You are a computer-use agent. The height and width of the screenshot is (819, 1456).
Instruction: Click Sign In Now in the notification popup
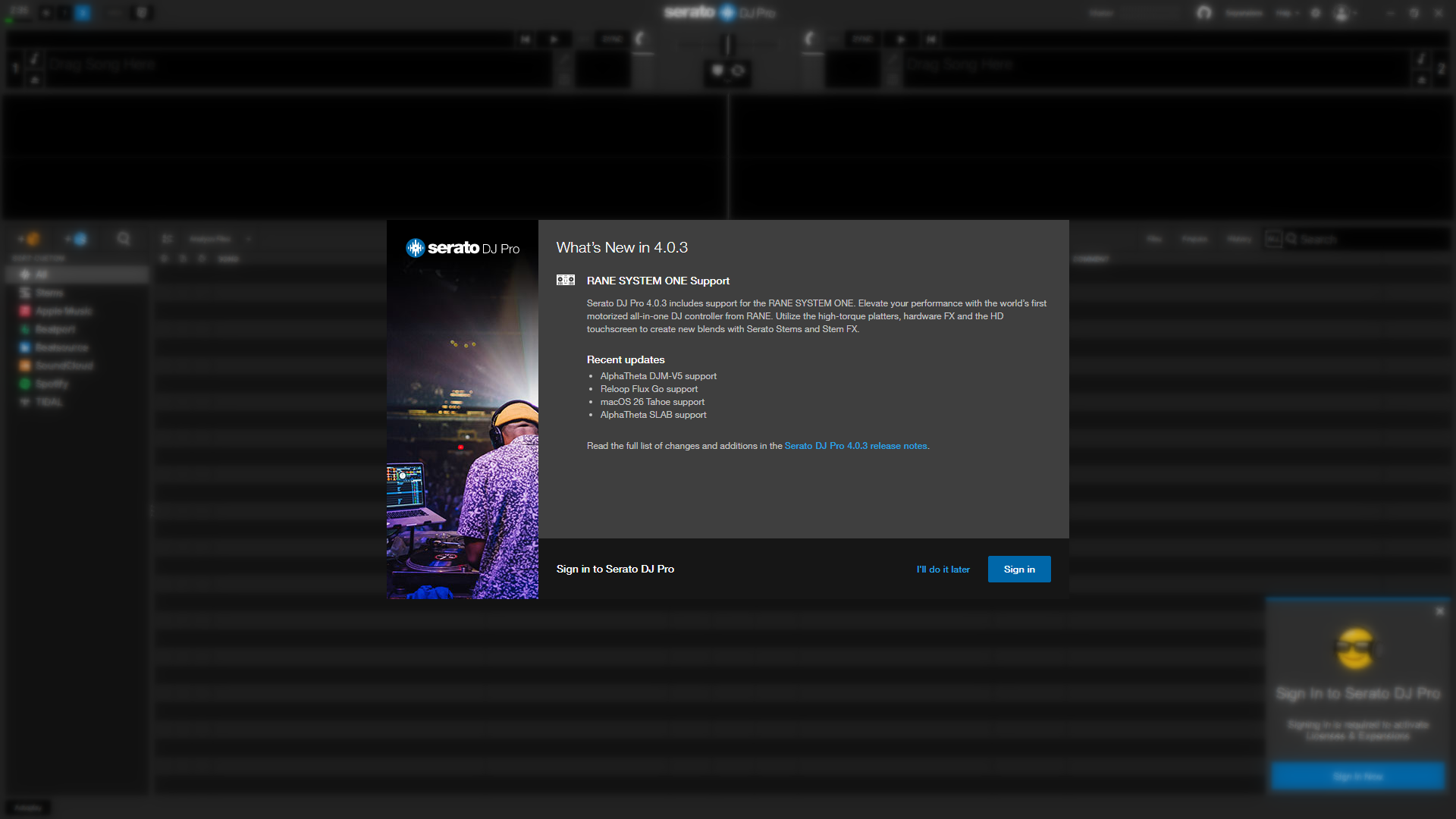point(1357,777)
